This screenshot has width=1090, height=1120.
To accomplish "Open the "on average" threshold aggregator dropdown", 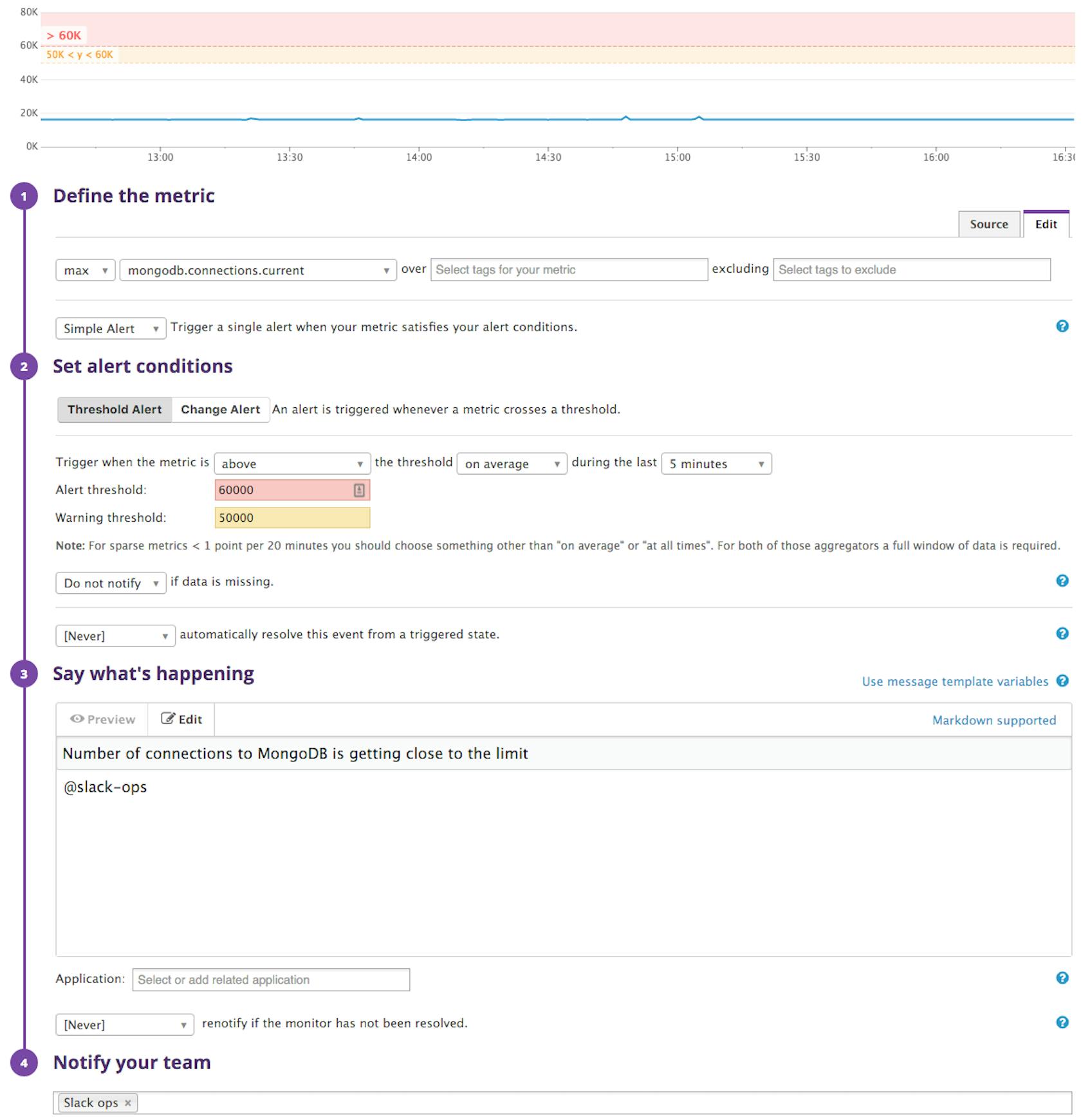I will (x=511, y=463).
